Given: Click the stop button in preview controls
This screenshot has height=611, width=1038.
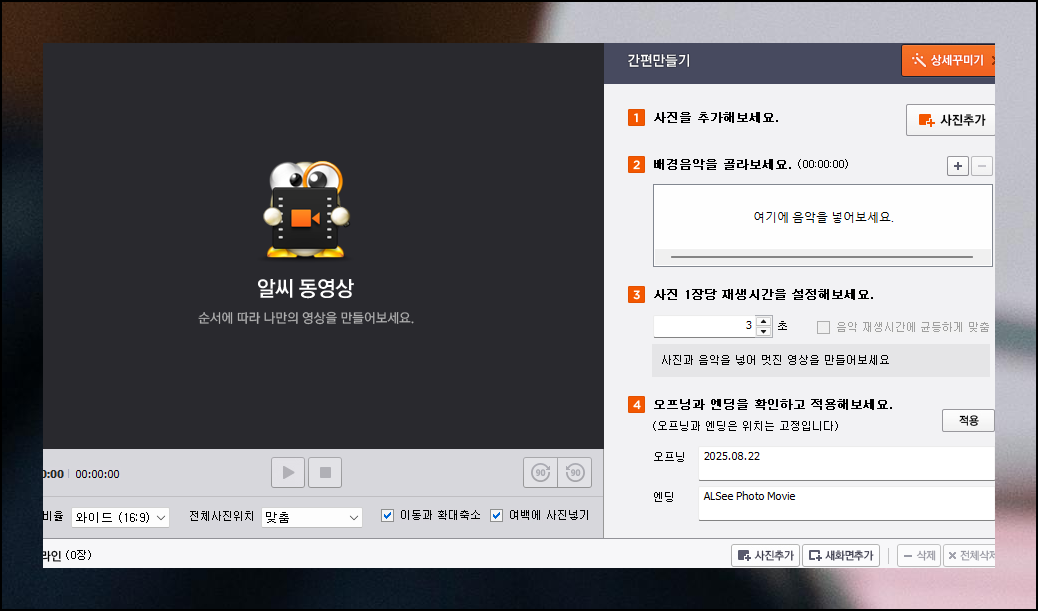Looking at the screenshot, I should tap(325, 473).
